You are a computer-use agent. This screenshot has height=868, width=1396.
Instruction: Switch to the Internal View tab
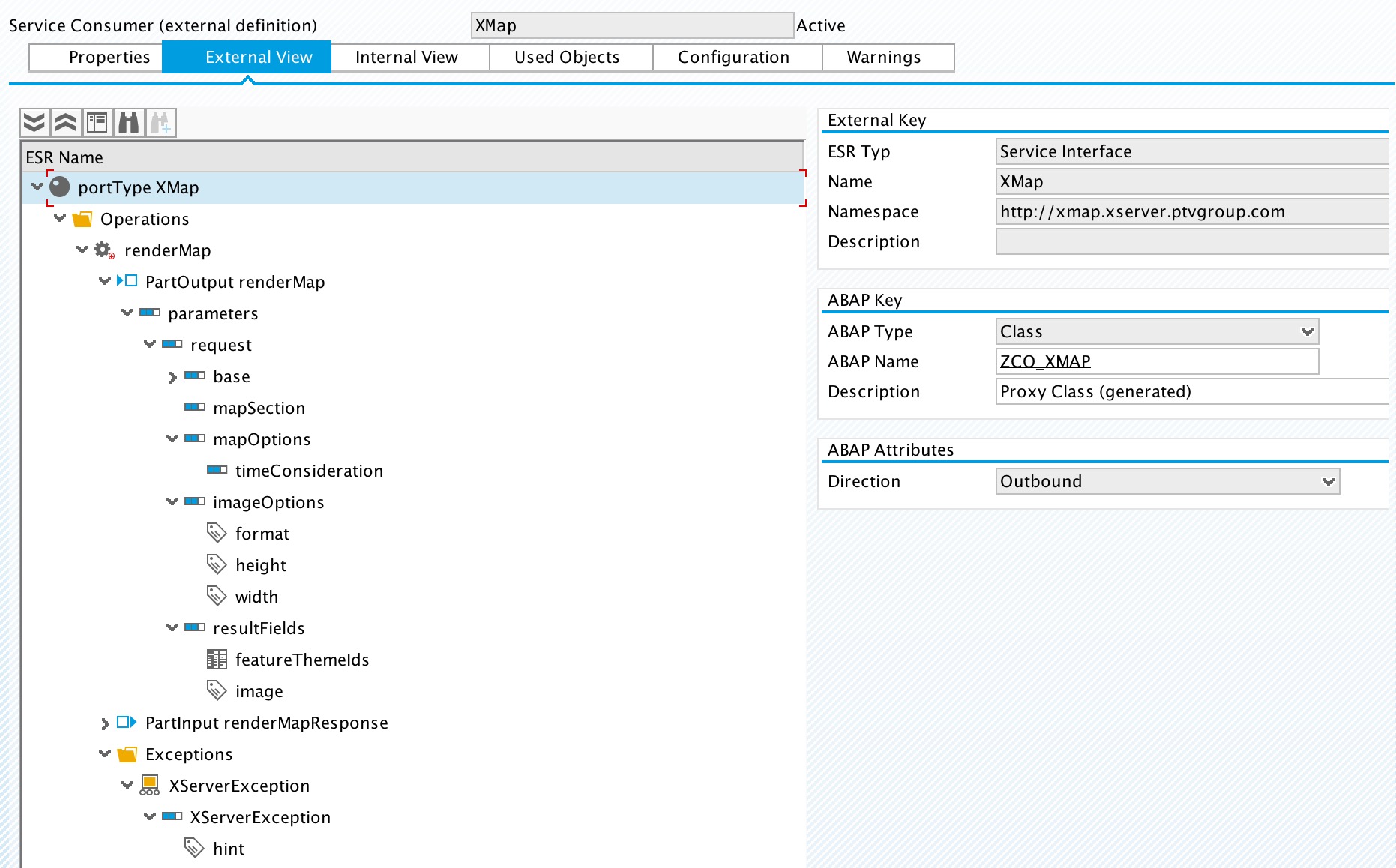(x=406, y=58)
